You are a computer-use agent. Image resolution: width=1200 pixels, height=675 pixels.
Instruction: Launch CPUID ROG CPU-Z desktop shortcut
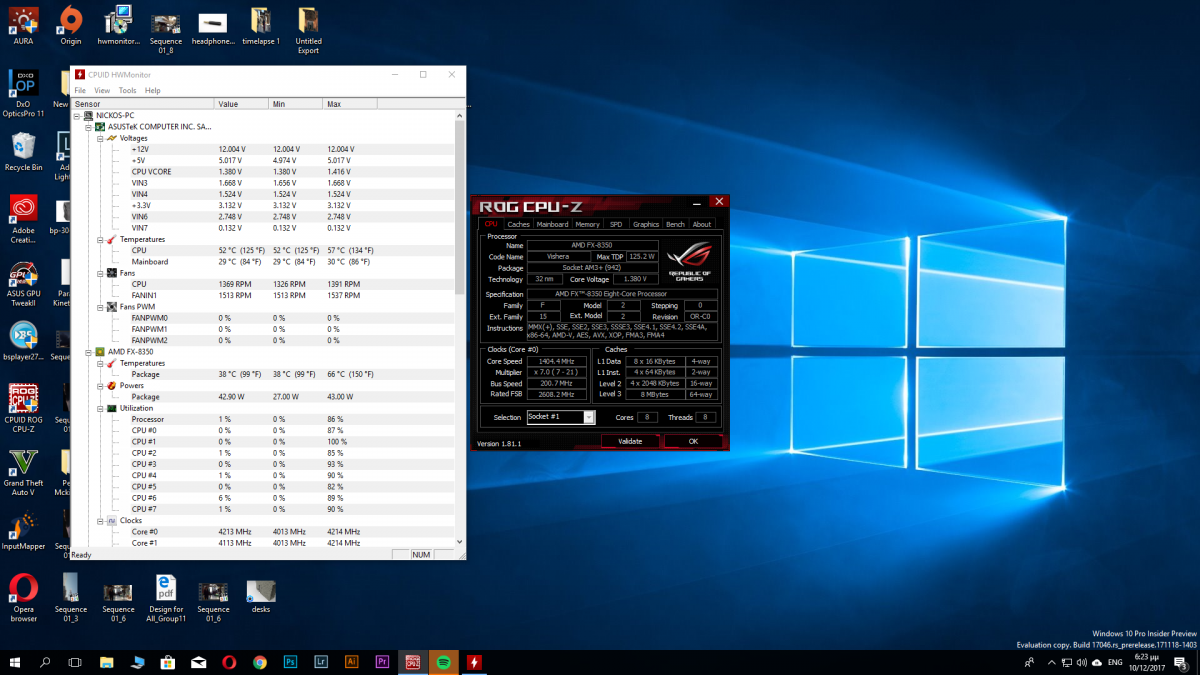coord(23,410)
